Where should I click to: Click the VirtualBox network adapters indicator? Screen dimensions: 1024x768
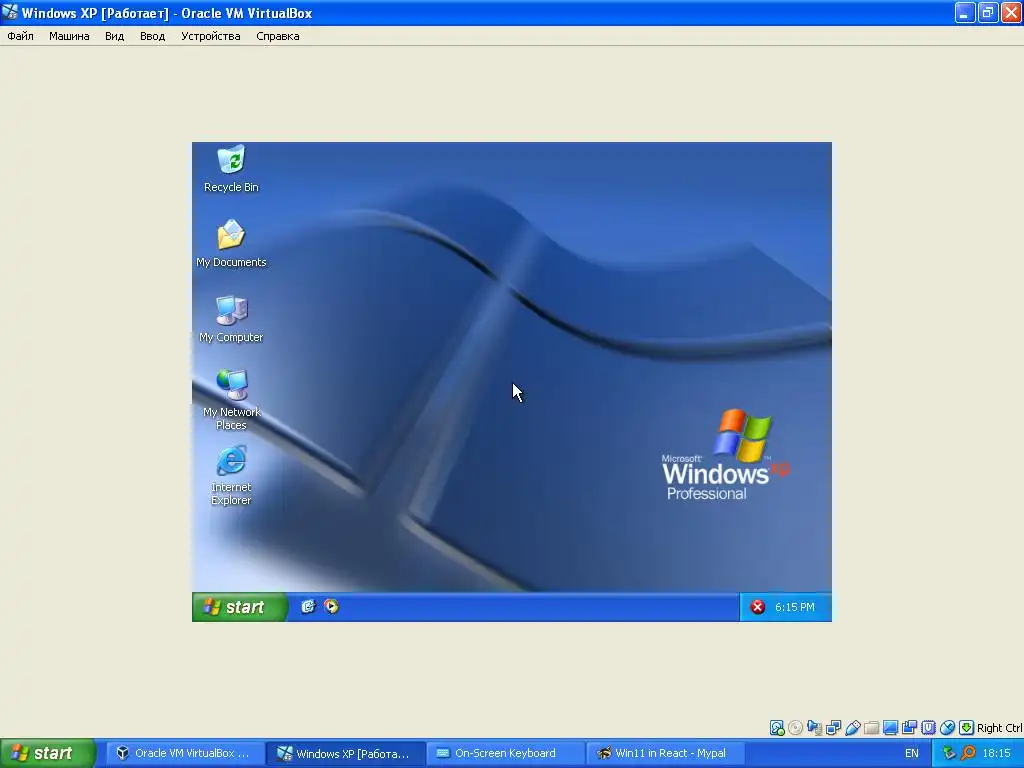[833, 728]
